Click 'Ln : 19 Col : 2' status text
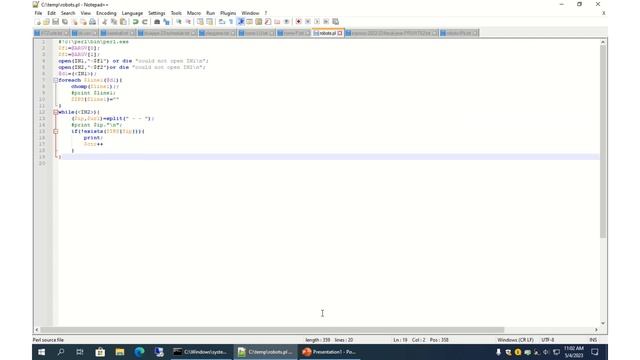This screenshot has height=360, width=640. (x=409, y=340)
